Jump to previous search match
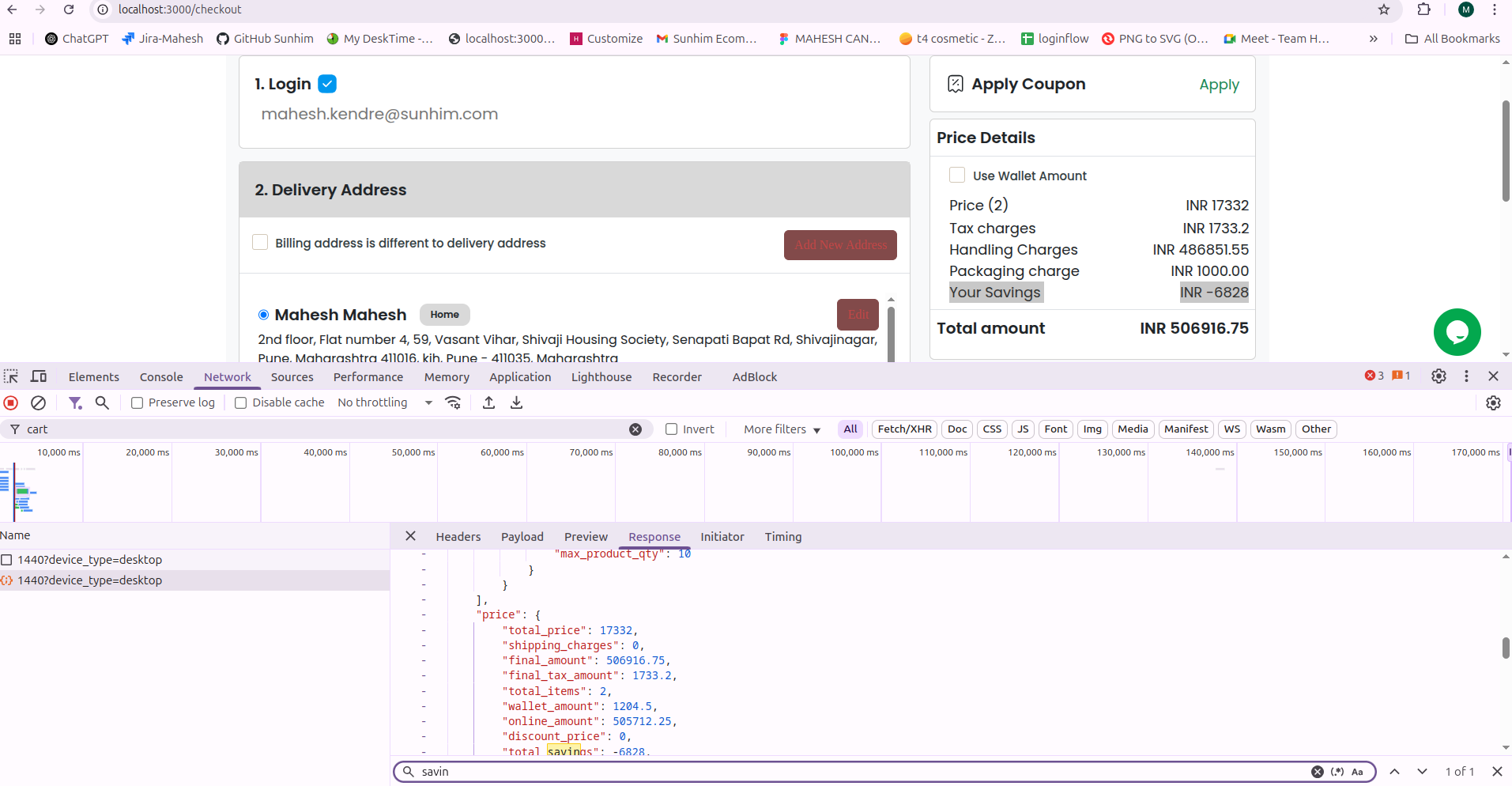The image size is (1512, 786). [1395, 771]
